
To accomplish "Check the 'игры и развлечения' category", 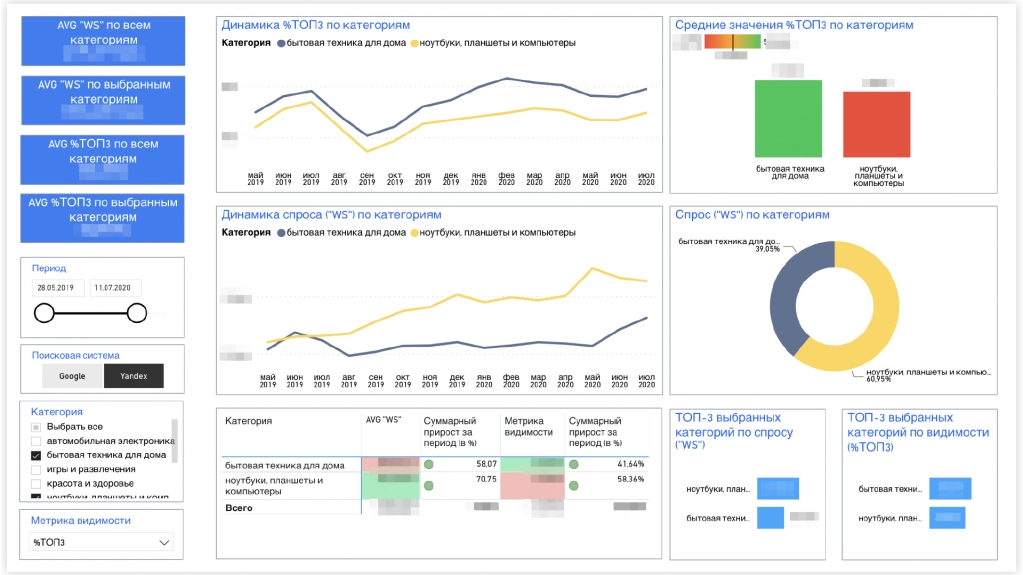I will [x=36, y=469].
